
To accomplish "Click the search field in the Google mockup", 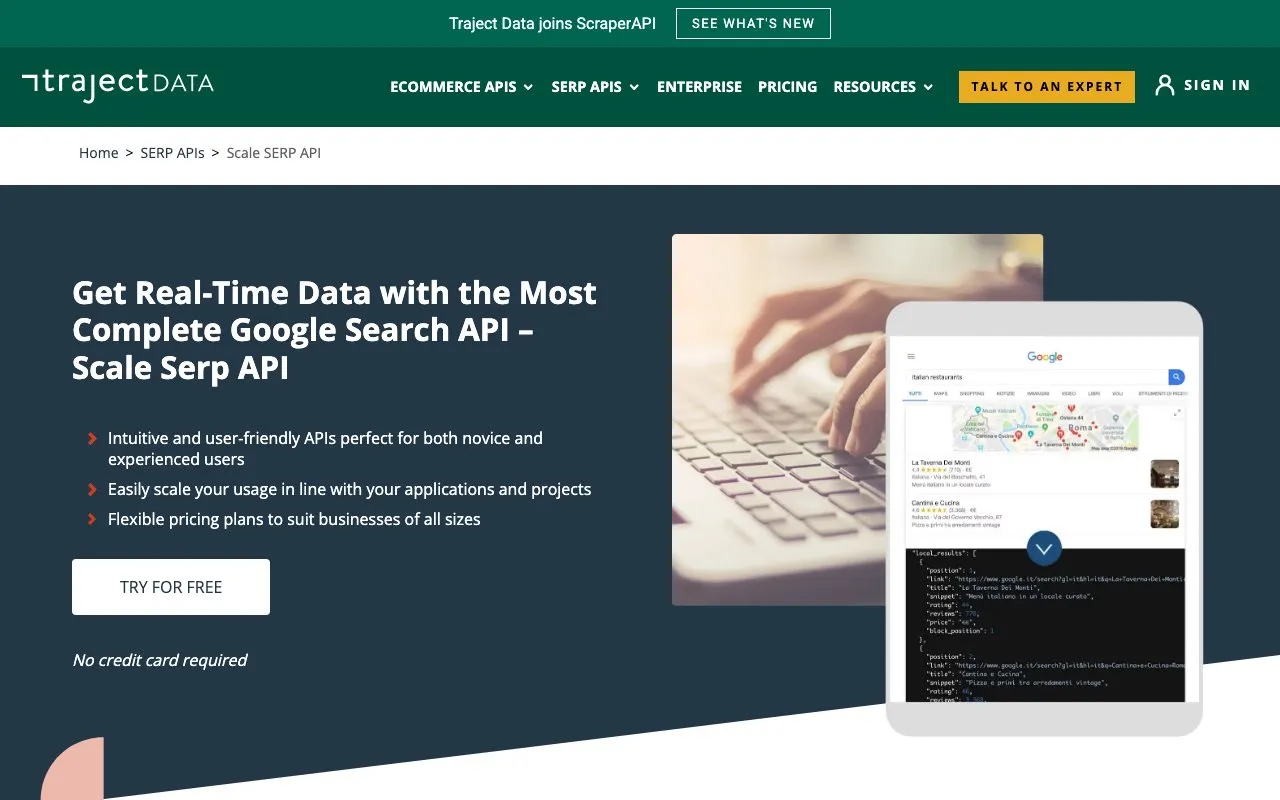I will (x=1037, y=377).
